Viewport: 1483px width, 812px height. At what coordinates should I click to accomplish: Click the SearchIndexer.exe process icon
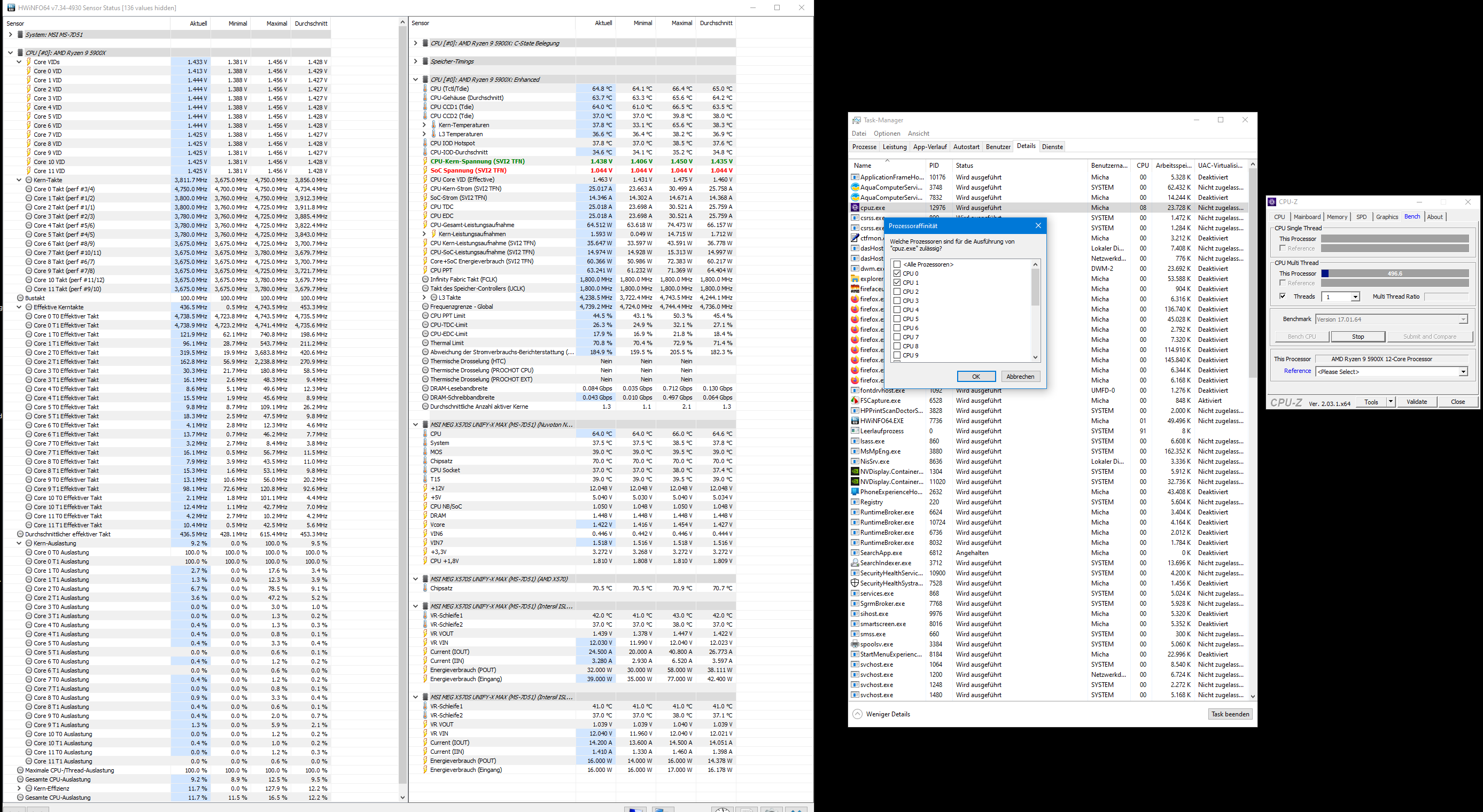[x=855, y=563]
